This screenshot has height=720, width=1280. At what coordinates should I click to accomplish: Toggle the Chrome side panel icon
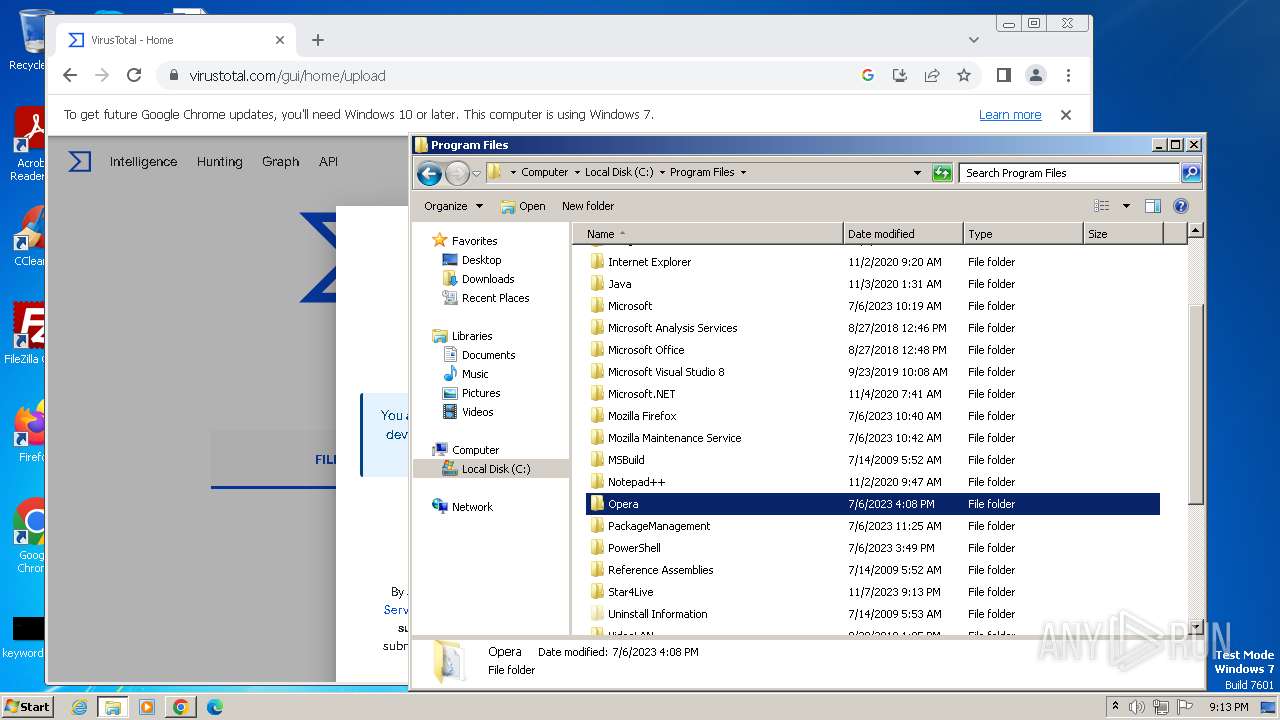click(1004, 75)
